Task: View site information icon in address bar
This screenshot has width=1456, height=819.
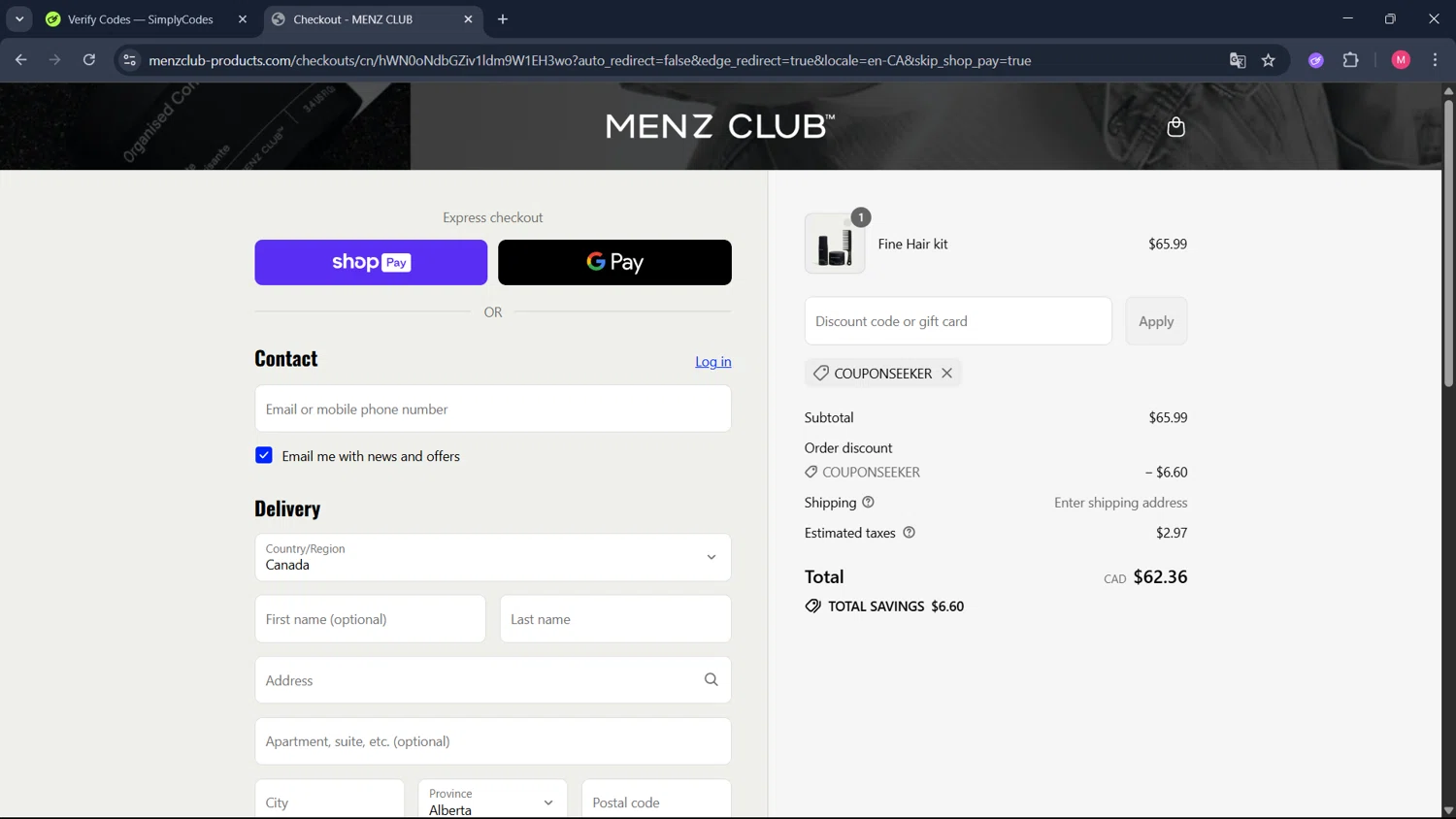Action: pos(129,60)
